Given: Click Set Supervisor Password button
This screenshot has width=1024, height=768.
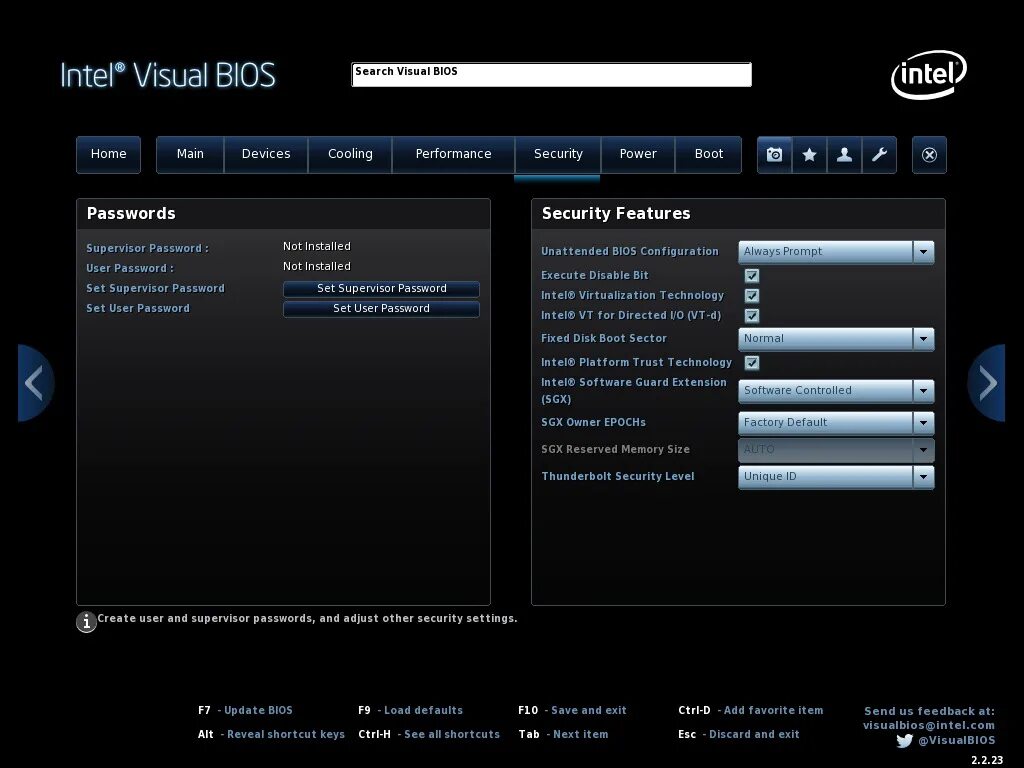Looking at the screenshot, I should 381,289.
